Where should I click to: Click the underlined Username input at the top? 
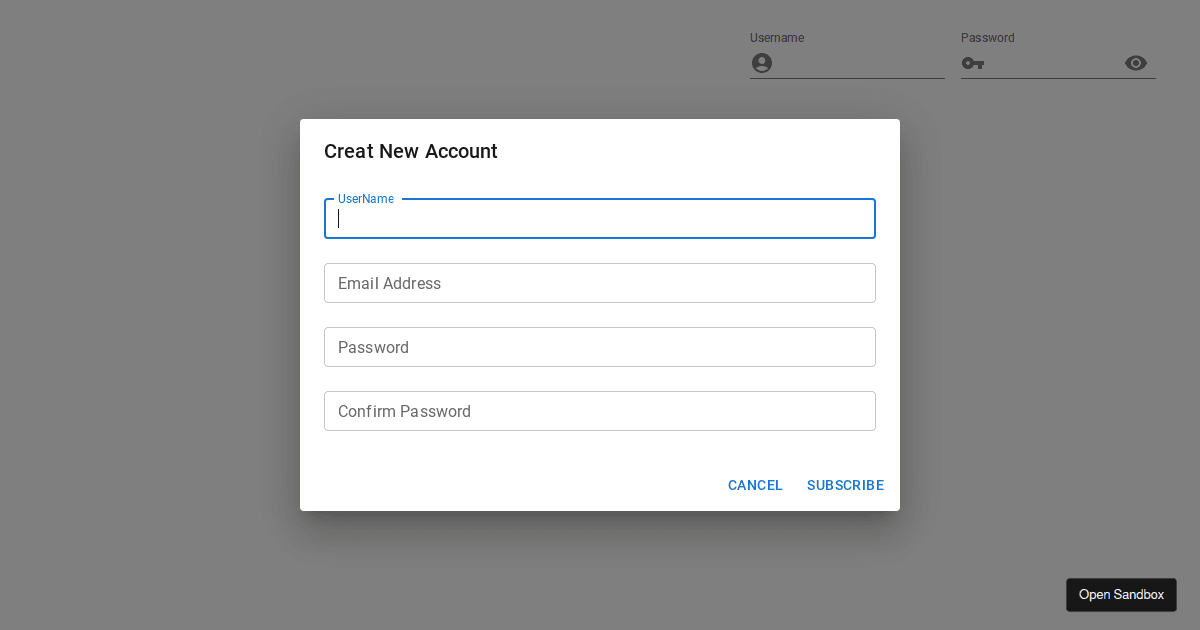pos(860,63)
